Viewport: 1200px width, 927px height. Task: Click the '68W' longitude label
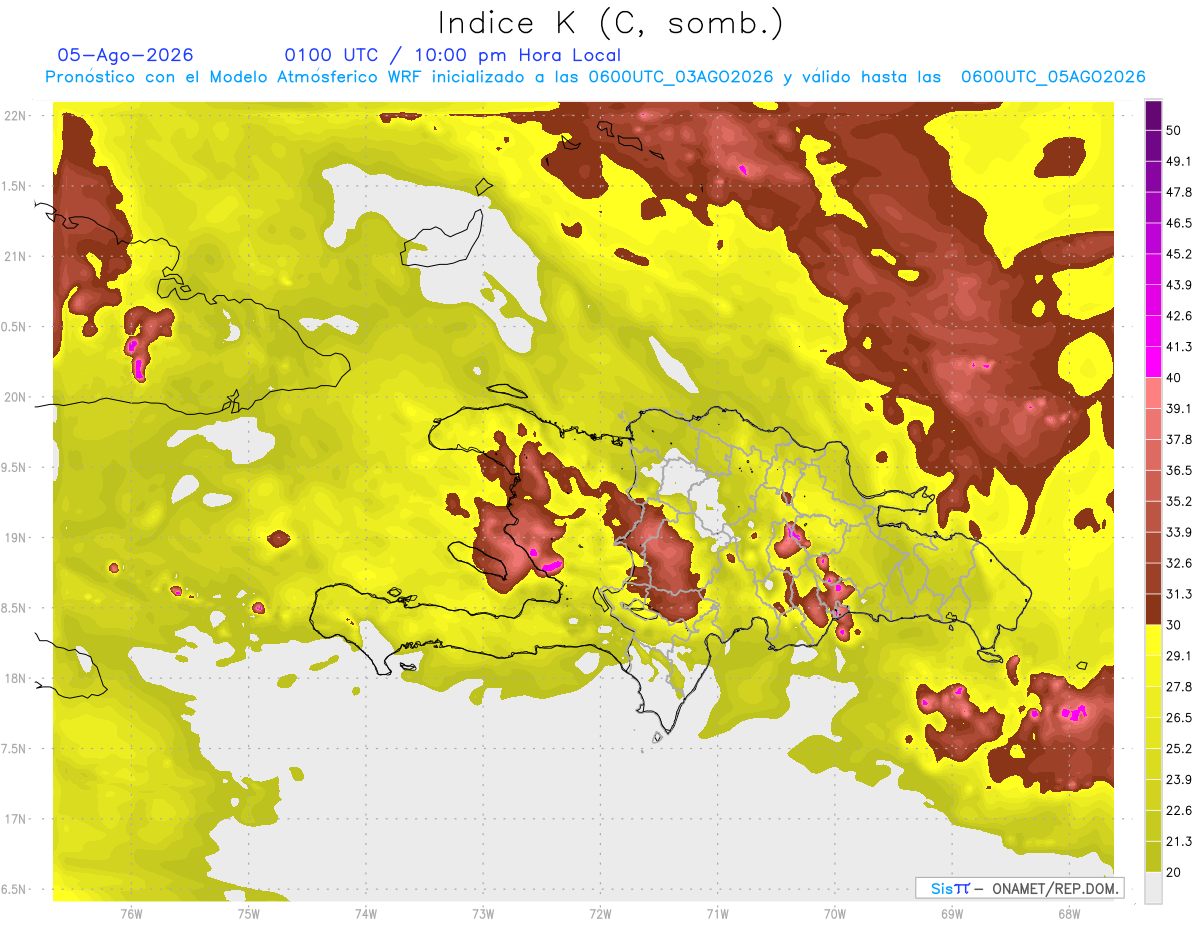(1069, 913)
